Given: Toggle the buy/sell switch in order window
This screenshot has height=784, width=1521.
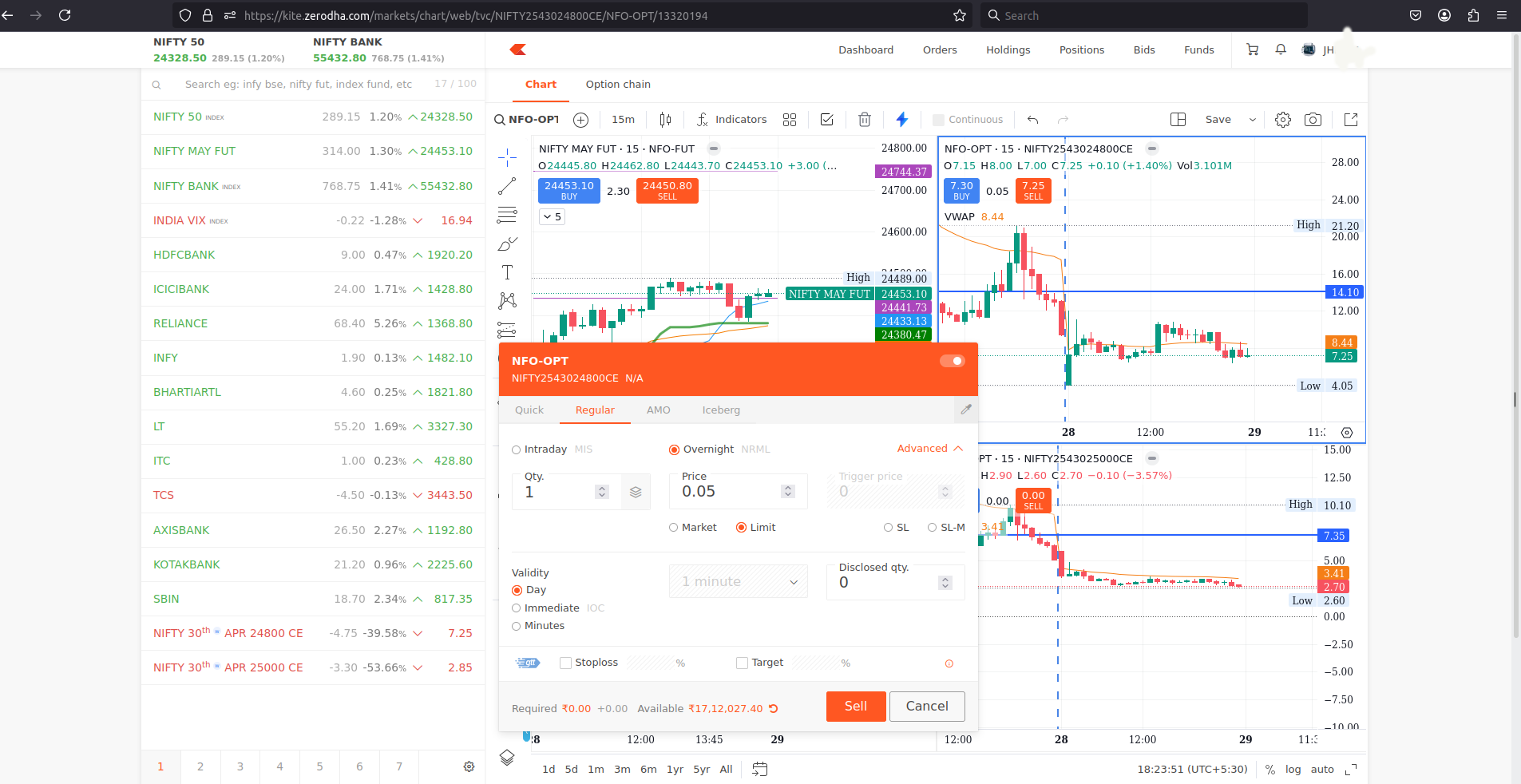Looking at the screenshot, I should pyautogui.click(x=953, y=361).
